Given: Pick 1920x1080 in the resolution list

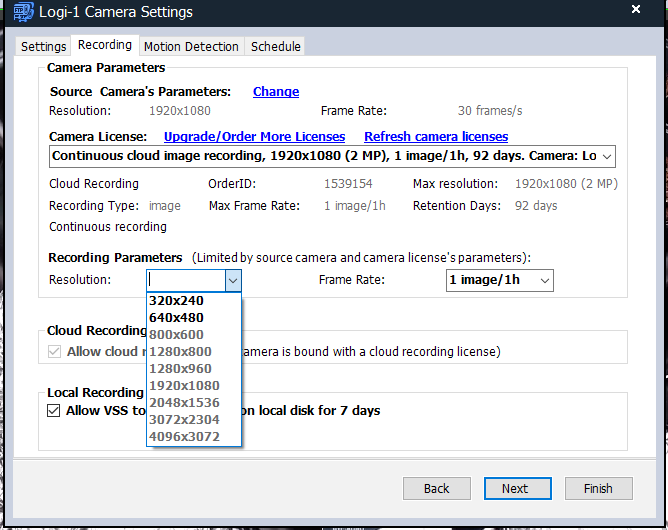Looking at the screenshot, I should click(184, 386).
